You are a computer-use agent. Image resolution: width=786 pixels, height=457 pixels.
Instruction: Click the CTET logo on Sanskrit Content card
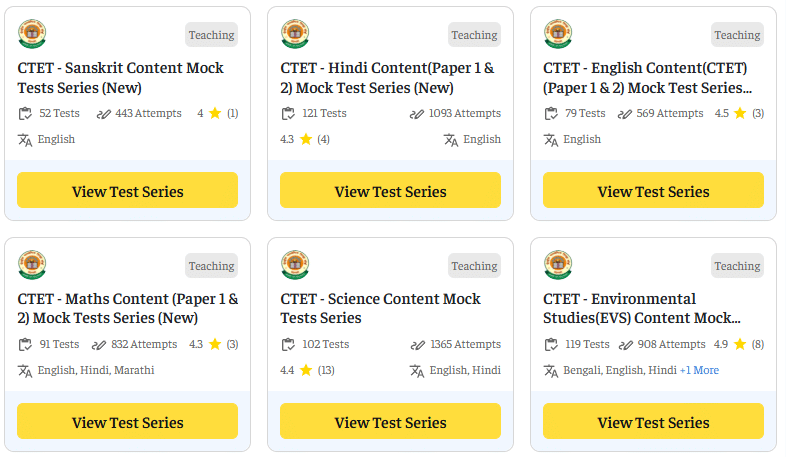(x=32, y=34)
